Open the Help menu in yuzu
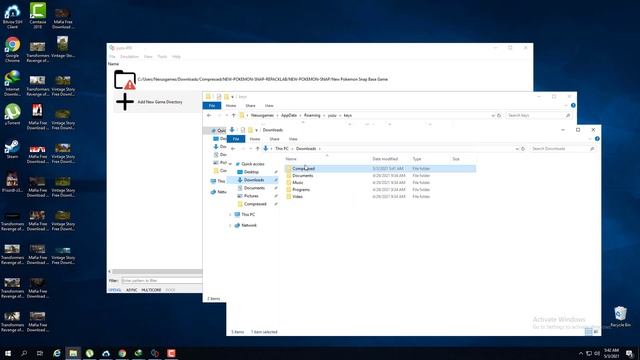 coord(176,57)
